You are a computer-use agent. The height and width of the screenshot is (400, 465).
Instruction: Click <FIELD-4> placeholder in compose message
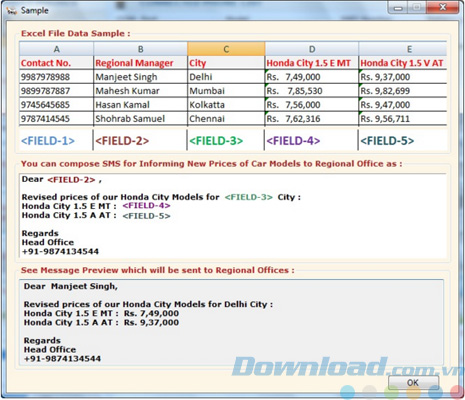pyautogui.click(x=146, y=206)
